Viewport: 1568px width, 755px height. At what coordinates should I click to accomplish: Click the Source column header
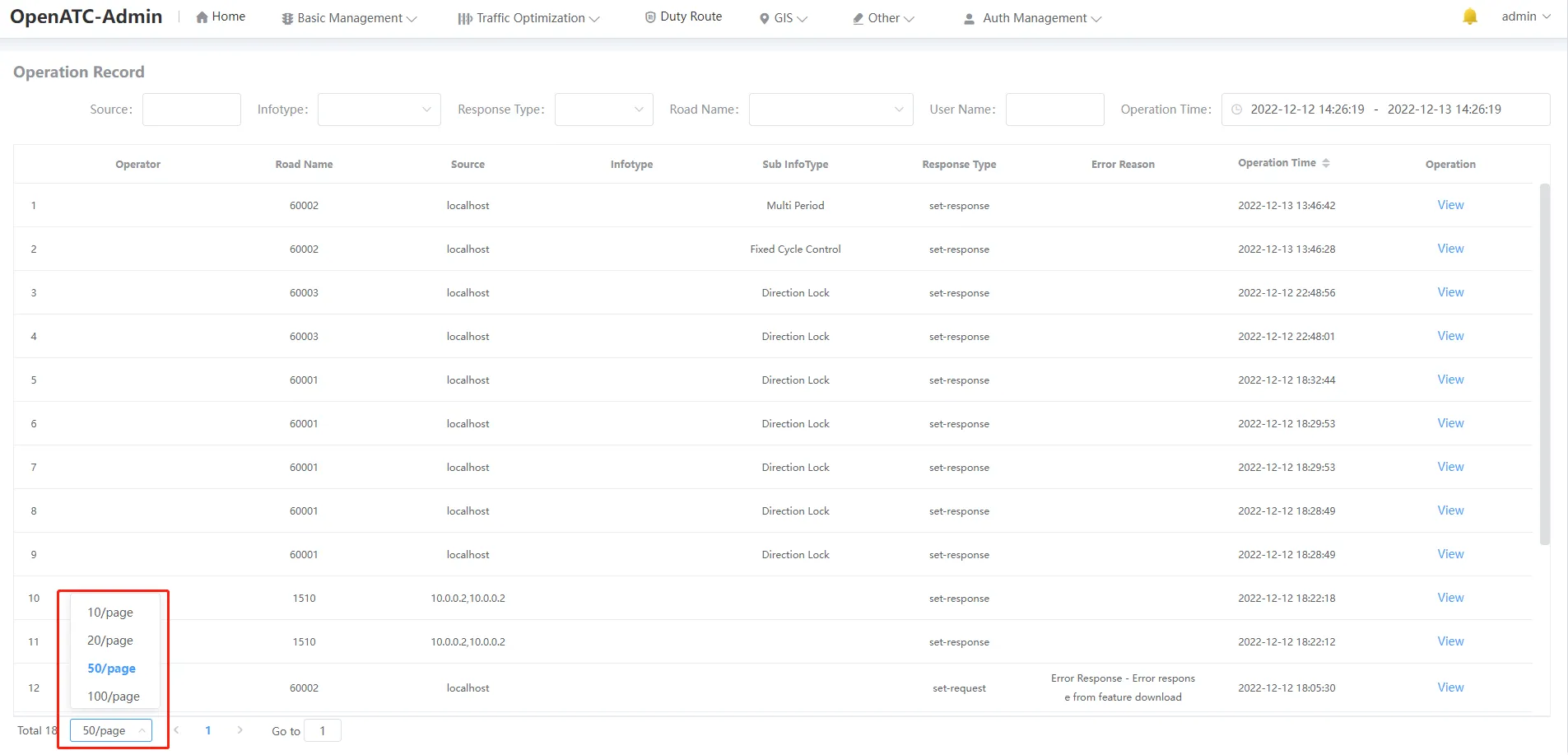tap(468, 164)
